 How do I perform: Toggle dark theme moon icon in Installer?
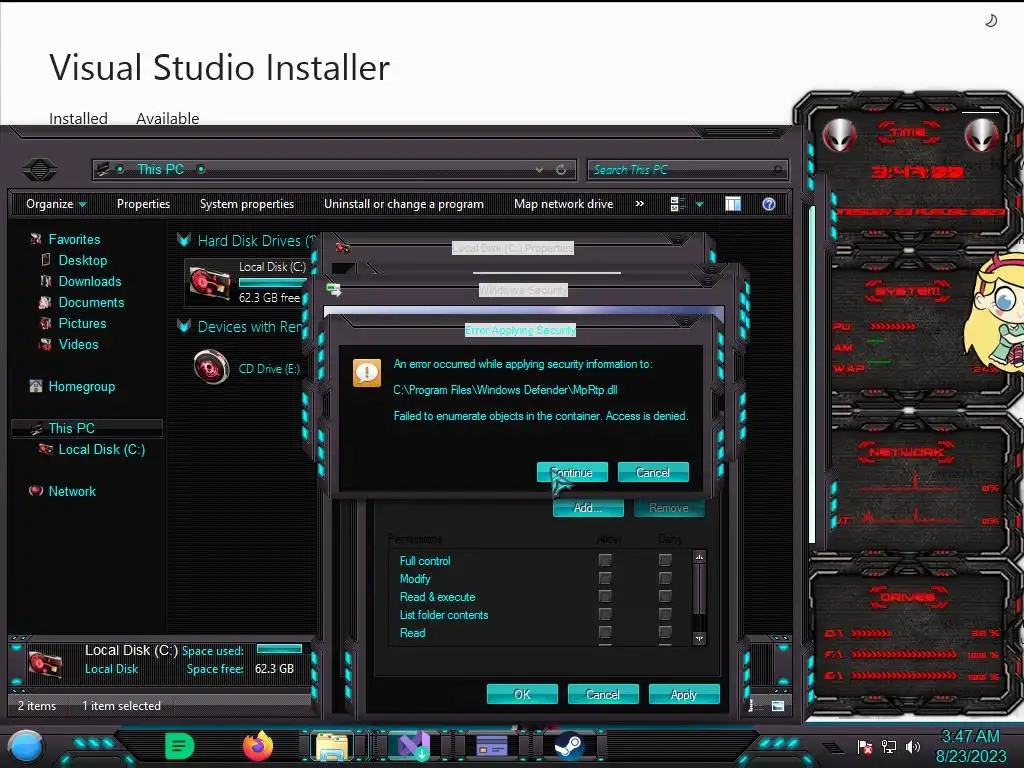[x=991, y=21]
